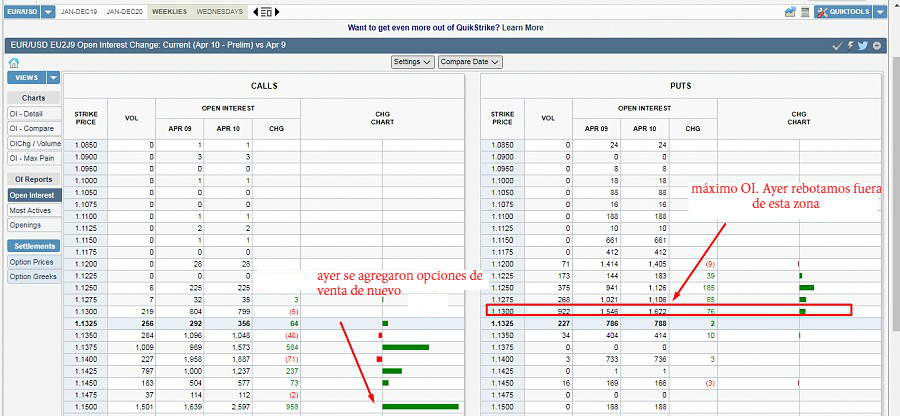Expand the EUR/USD dropdown arrow
This screenshot has width=900, height=416.
pos(49,11)
